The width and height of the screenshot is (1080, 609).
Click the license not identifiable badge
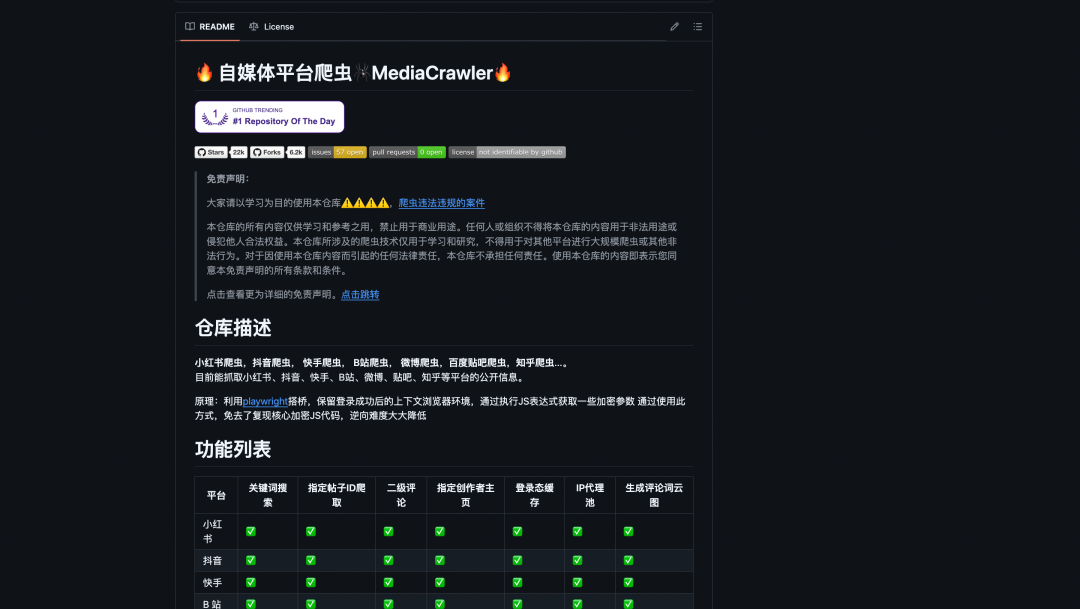(x=507, y=152)
